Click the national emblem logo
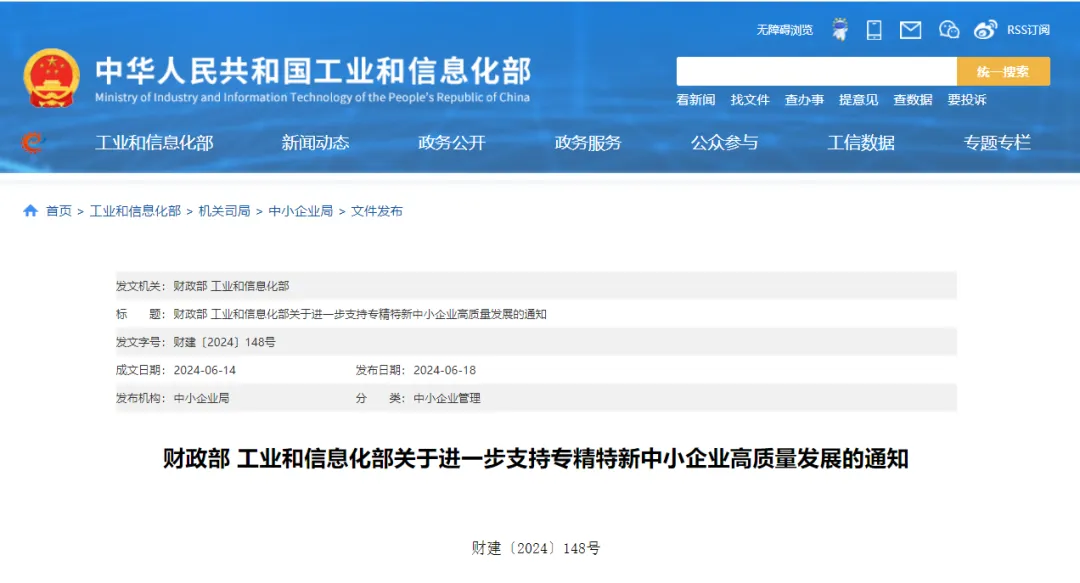Viewport: 1080px width, 583px height. [52, 78]
